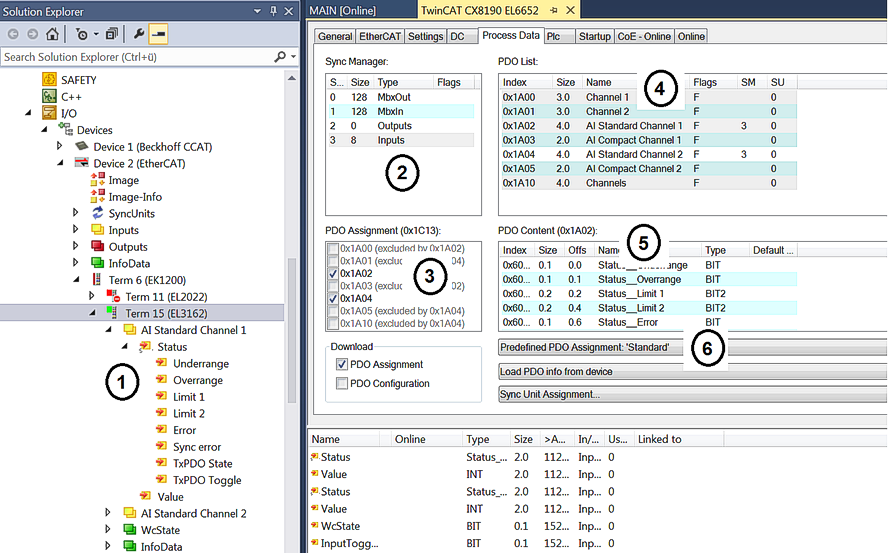Image resolution: width=889 pixels, height=553 pixels.
Task: Click the Device 2 (EtherCAT) icon
Action: point(82,163)
